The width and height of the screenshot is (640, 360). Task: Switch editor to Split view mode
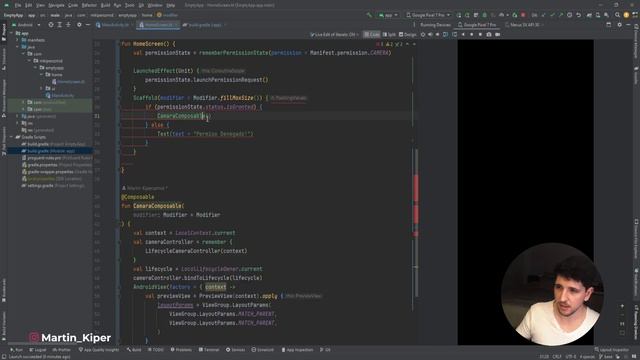(389, 35)
